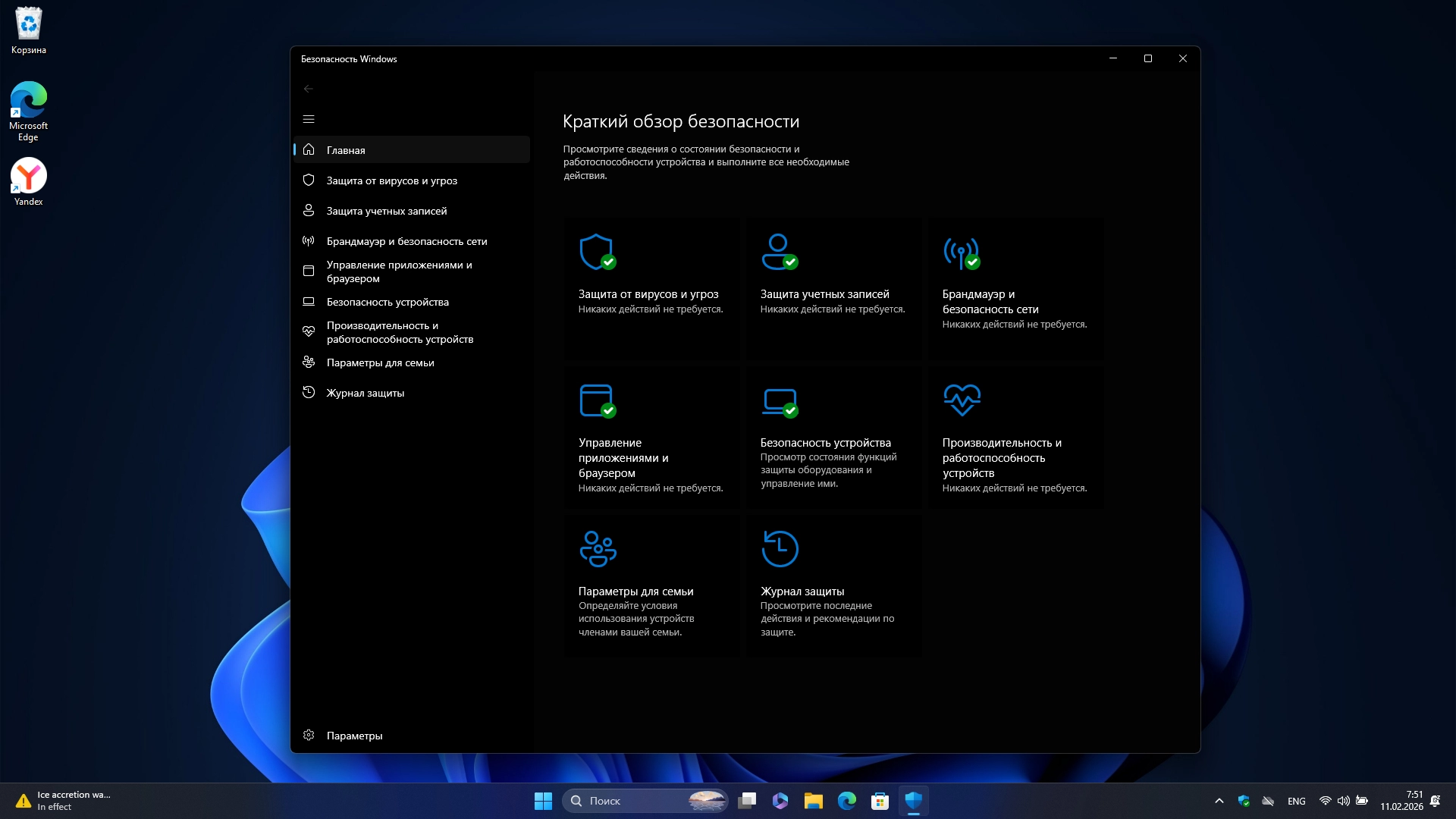Open firewall and network security antenna tile icon
Screen dimensions: 1456x819
click(x=961, y=252)
